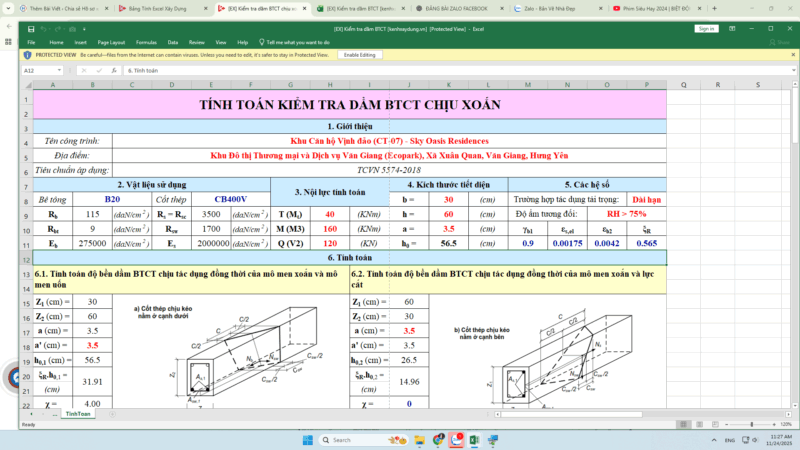This screenshot has height=450, width=800.
Task: Click the Tell me search box
Action: coord(295,43)
